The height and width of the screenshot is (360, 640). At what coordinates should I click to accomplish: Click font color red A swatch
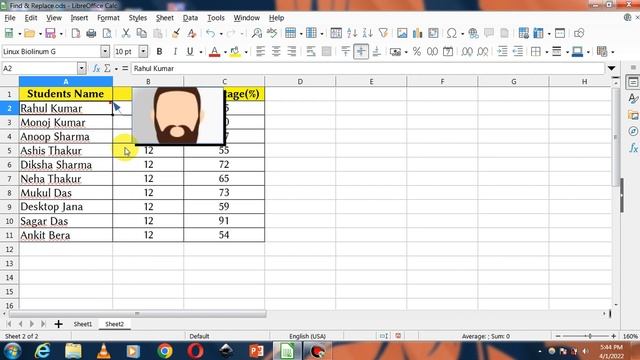click(214, 51)
